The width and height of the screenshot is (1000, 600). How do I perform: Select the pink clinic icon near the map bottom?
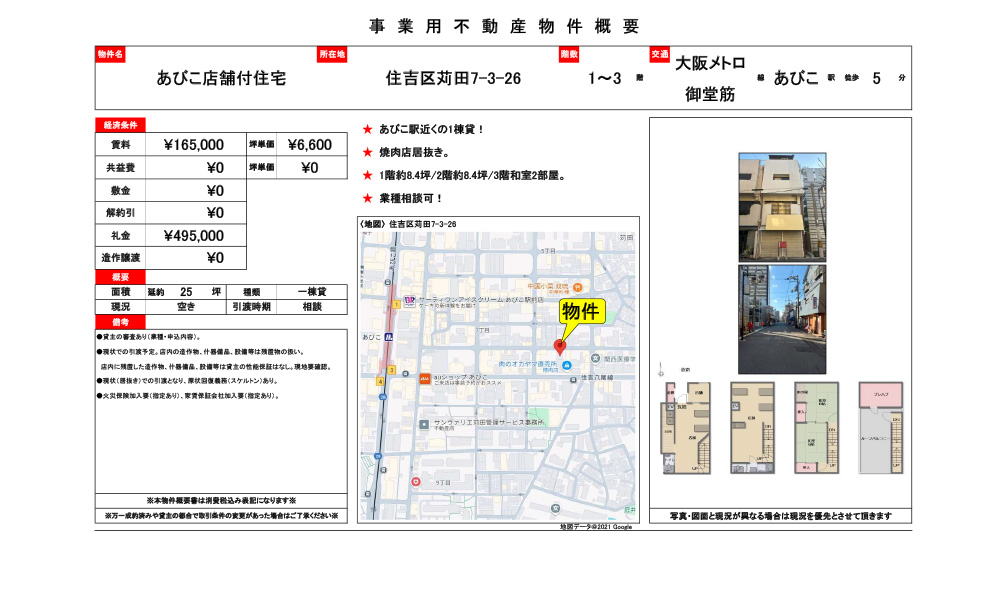(417, 483)
